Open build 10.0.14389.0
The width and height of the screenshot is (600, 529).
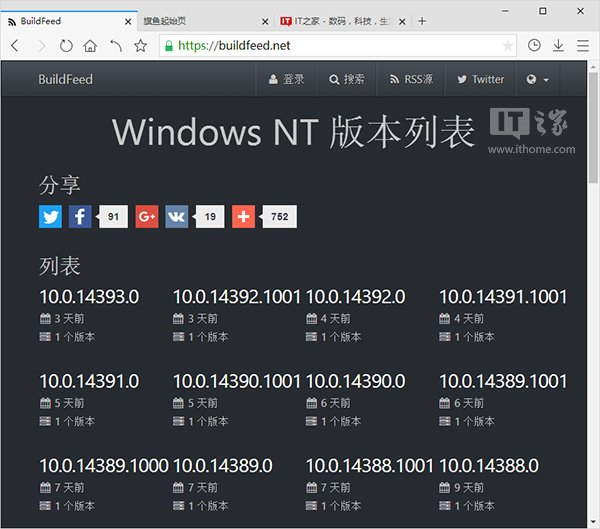coord(222,466)
